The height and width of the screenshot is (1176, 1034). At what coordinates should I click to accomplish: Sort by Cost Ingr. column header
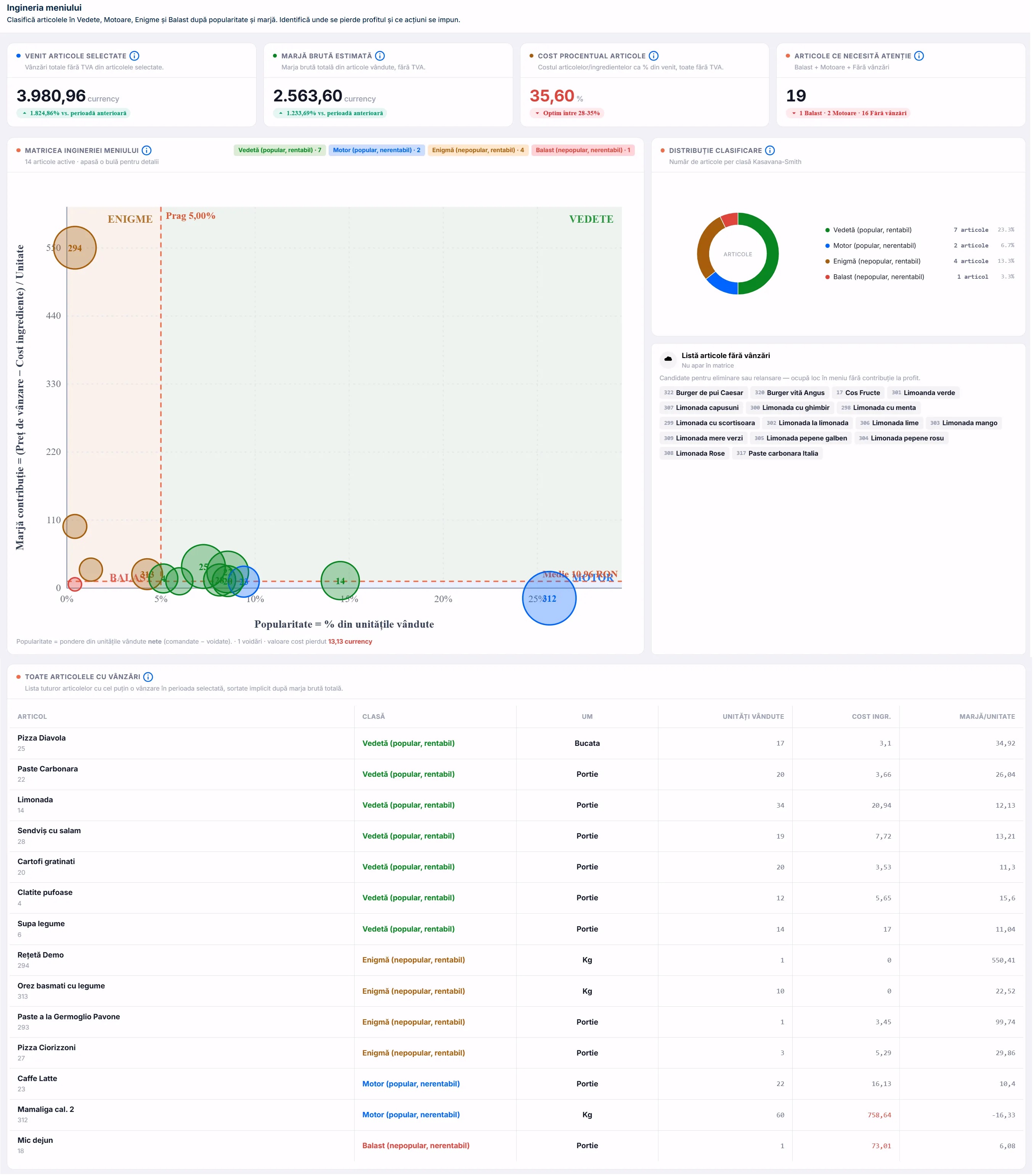pyautogui.click(x=871, y=717)
